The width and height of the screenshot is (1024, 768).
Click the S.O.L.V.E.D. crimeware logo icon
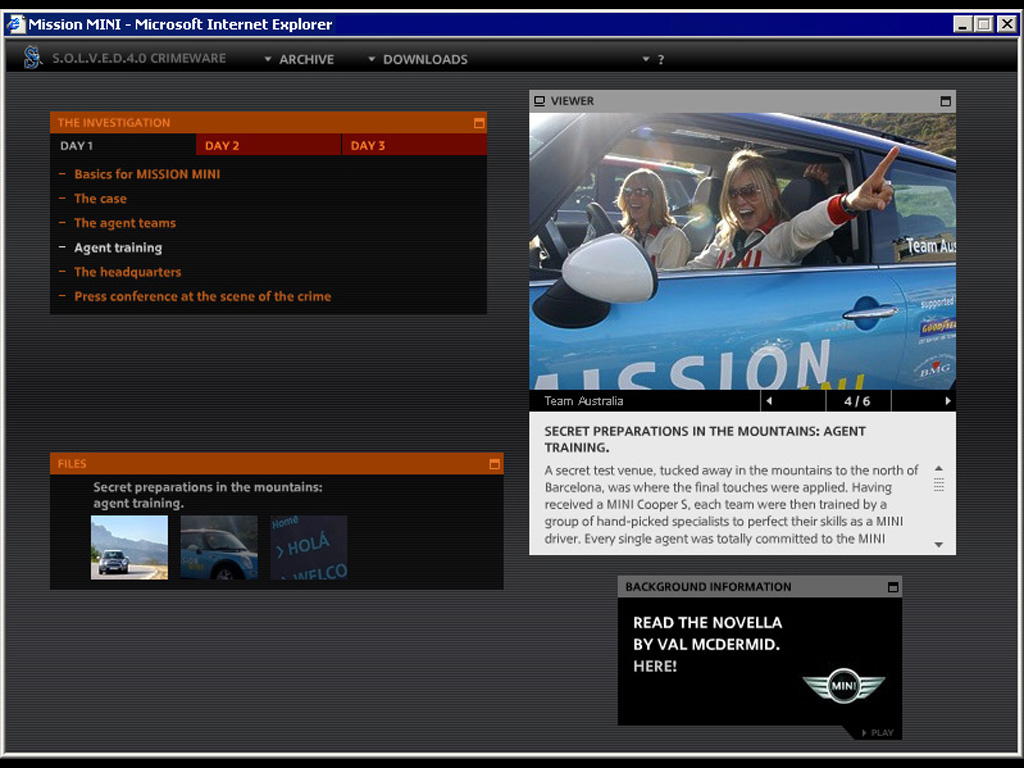(31, 58)
